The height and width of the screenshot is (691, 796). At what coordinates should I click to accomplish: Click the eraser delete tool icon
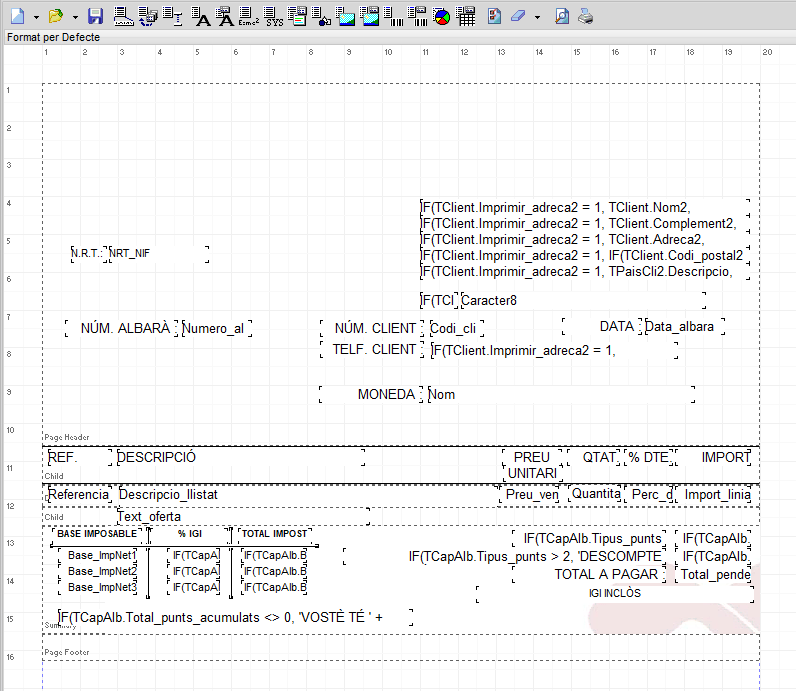(518, 16)
